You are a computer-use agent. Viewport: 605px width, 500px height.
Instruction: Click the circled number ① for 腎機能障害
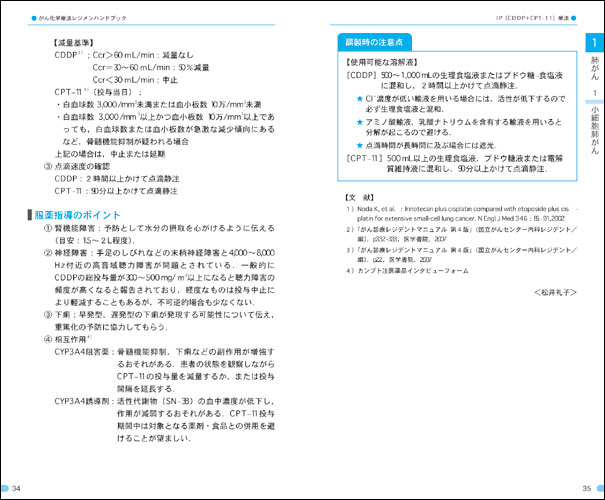click(48, 229)
